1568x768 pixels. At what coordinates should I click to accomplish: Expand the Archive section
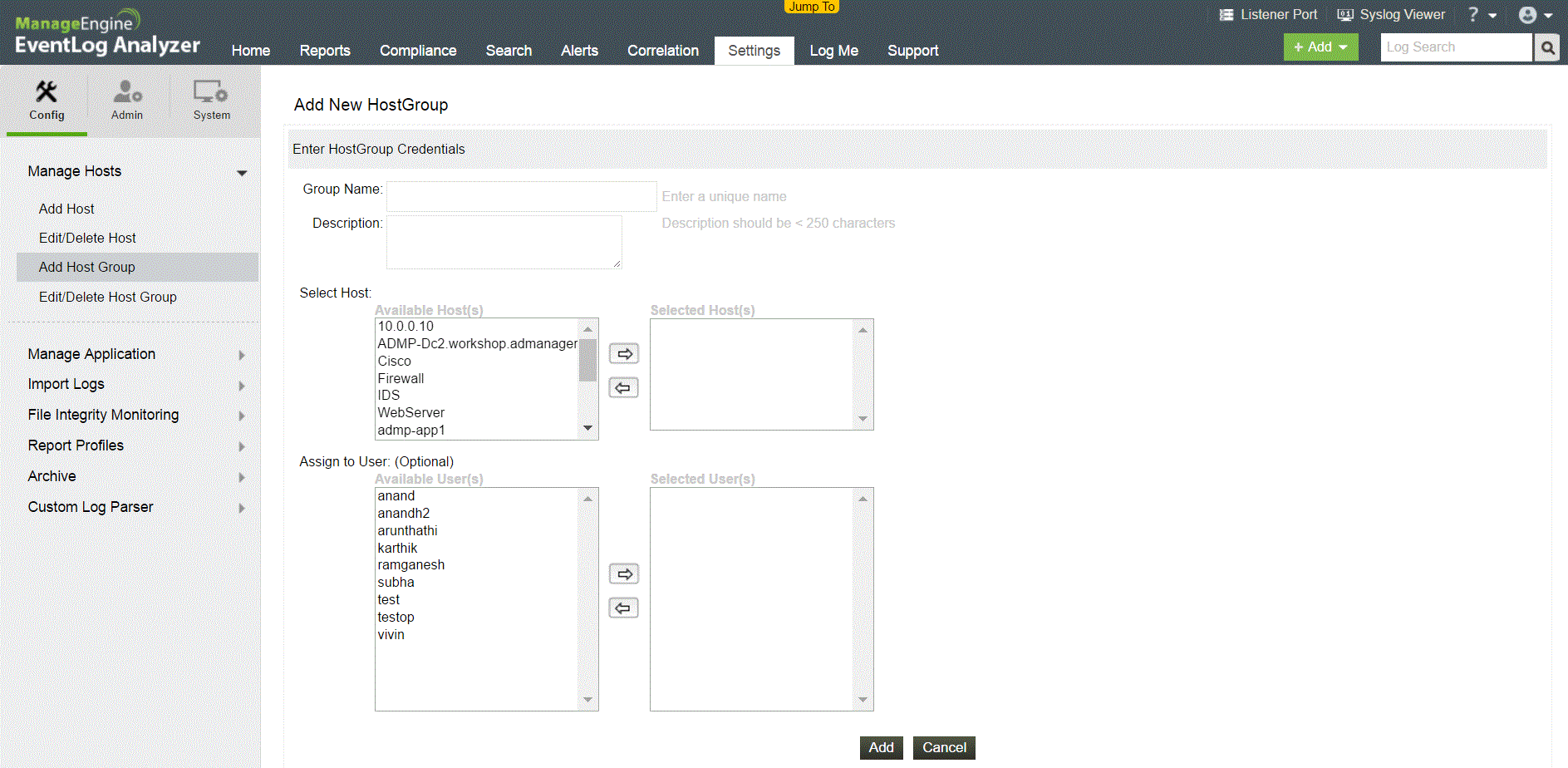pyautogui.click(x=242, y=477)
